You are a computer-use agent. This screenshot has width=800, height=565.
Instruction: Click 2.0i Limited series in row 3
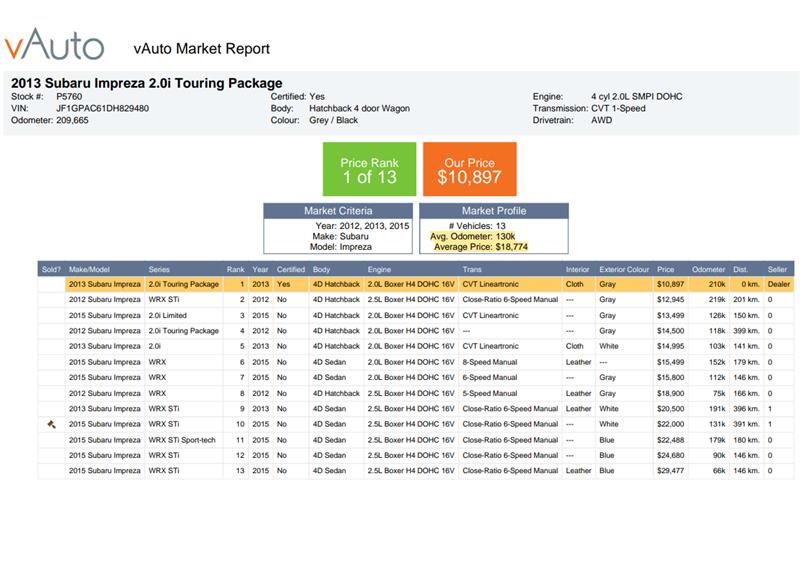pyautogui.click(x=167, y=315)
